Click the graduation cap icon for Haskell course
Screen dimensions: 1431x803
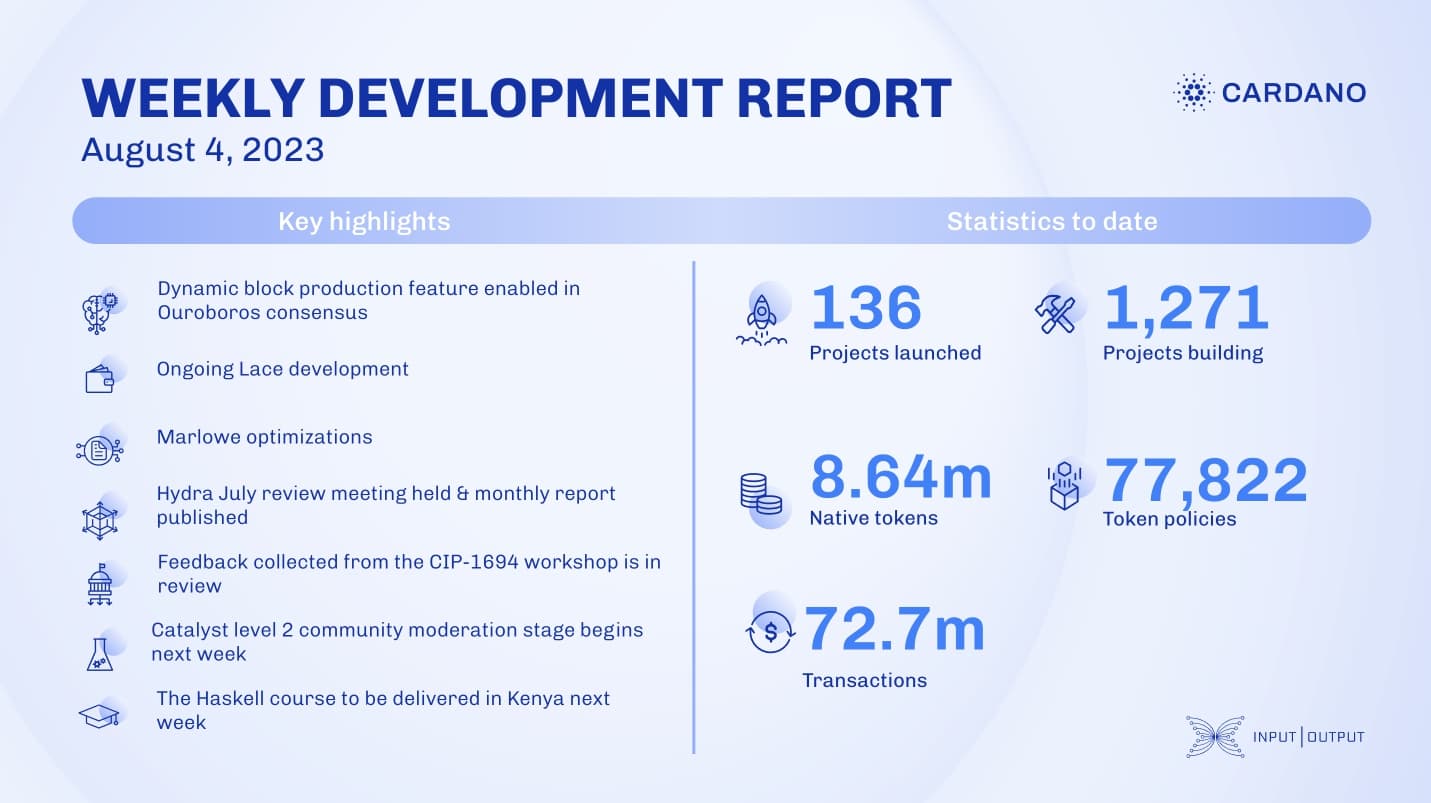coord(99,715)
